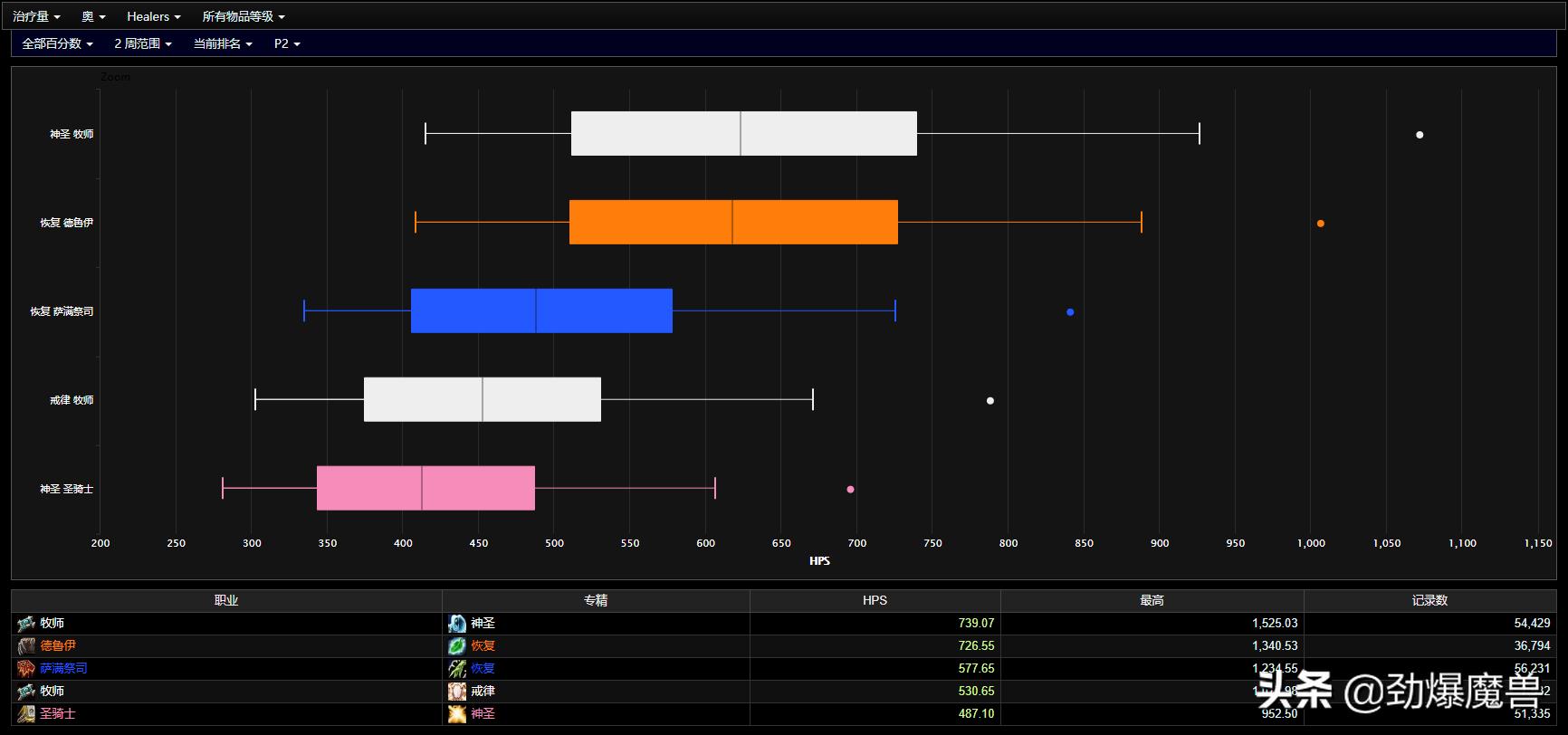Click the Restoration Druid spec icon
This screenshot has width=1568, height=735.
click(457, 646)
